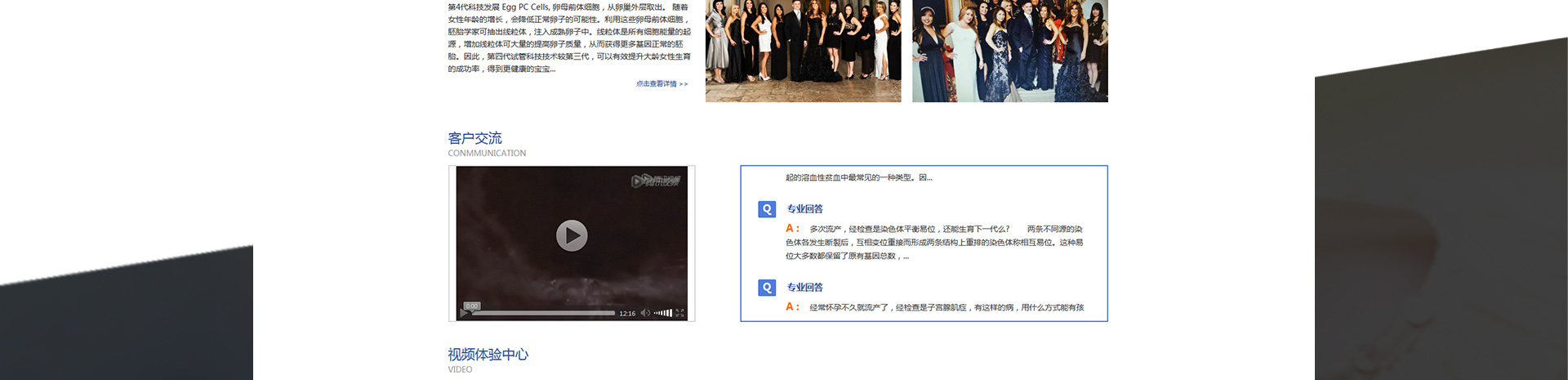
Task: Open the 点击查看详情 >> link
Action: pos(661,84)
